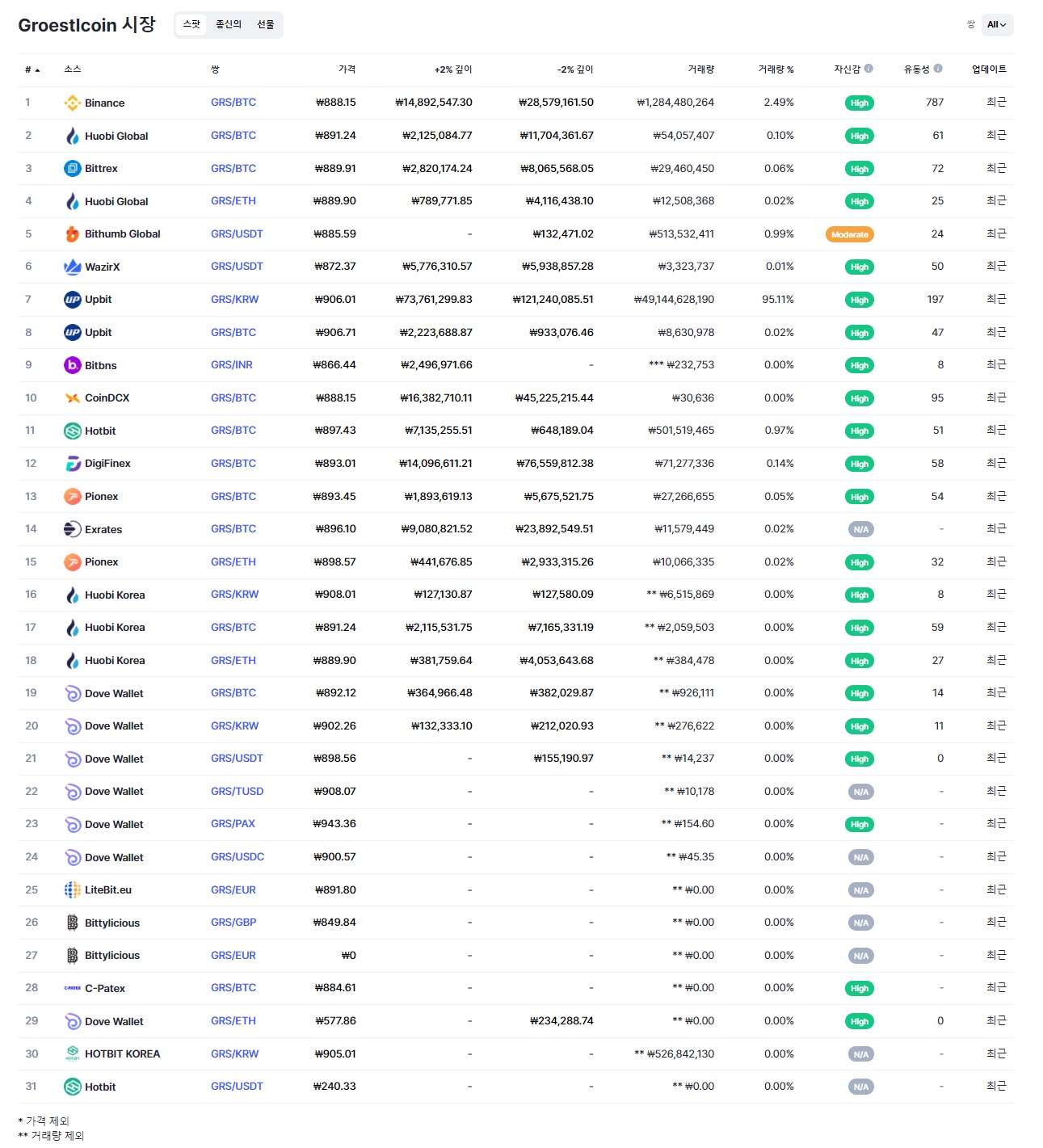Image resolution: width=1043 pixels, height=1148 pixels.
Task: Open GRS/TUSD pair link for Dove Wallet
Action: (x=238, y=792)
